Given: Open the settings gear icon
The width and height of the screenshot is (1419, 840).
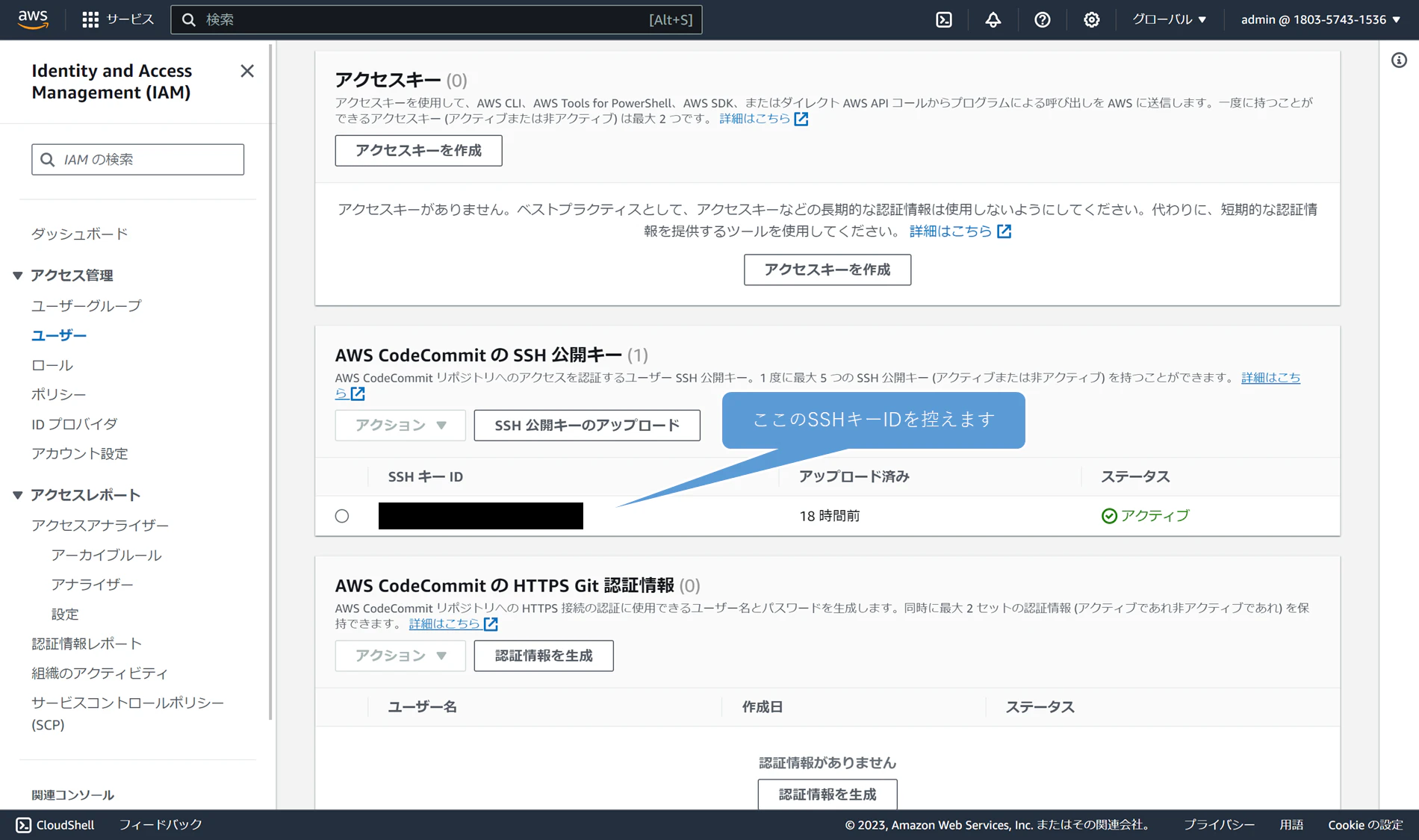Looking at the screenshot, I should click(1092, 19).
